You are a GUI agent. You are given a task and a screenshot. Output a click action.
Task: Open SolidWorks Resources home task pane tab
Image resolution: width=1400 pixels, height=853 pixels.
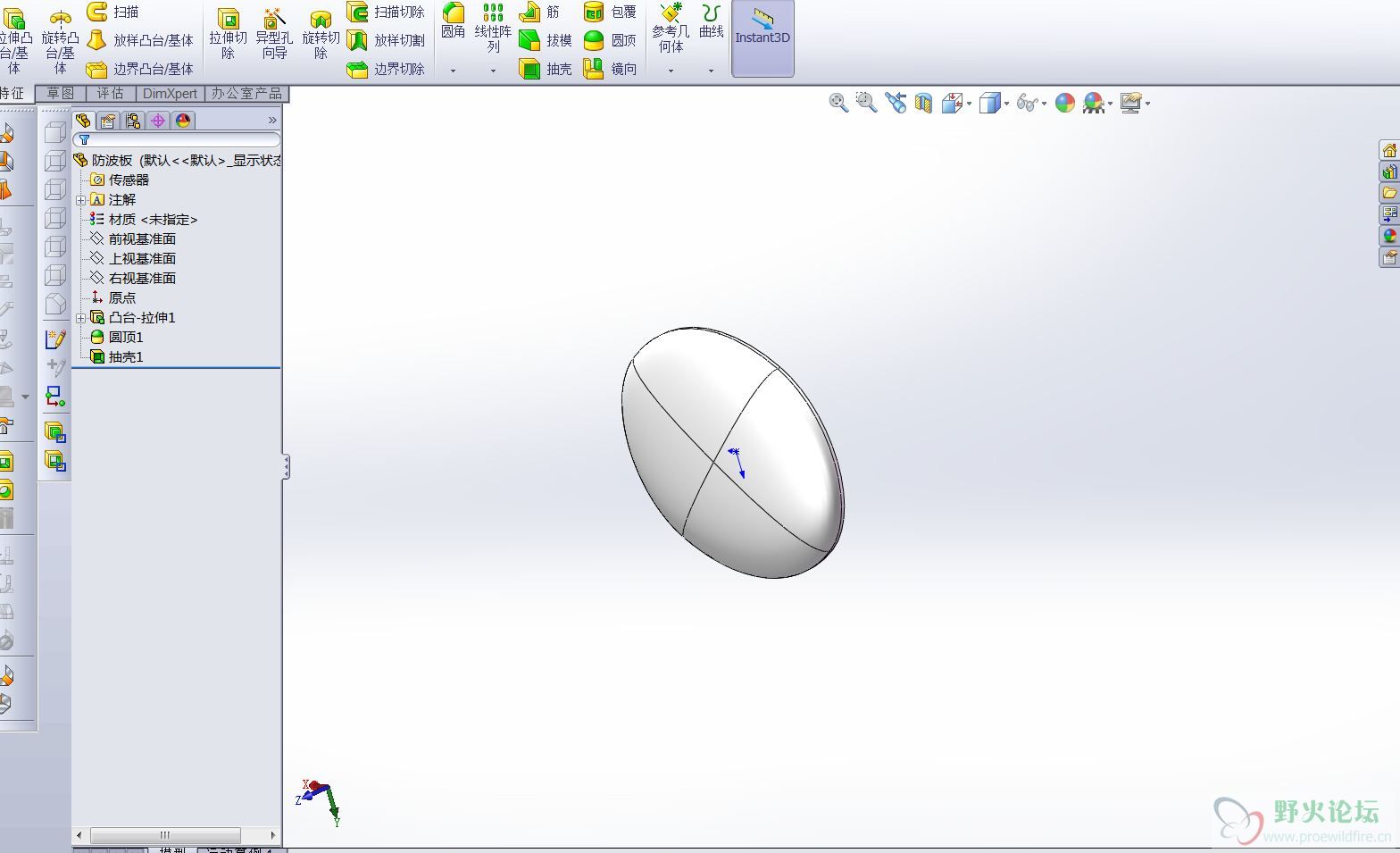1389,150
